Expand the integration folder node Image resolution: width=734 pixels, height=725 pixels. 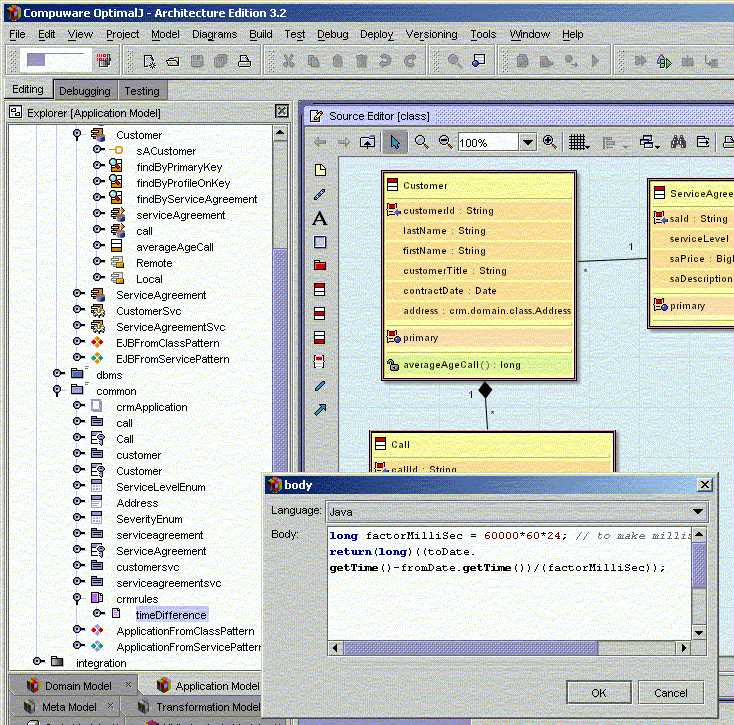(39, 661)
